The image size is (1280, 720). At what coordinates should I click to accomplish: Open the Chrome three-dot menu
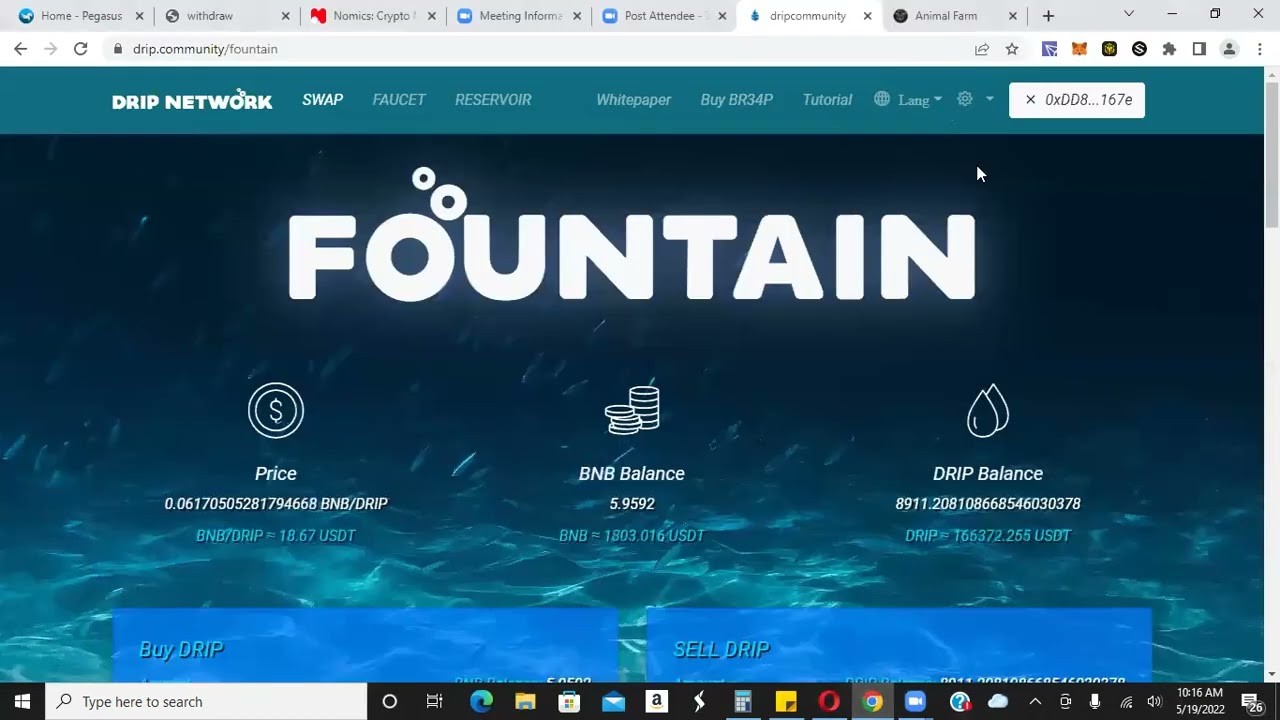click(x=1259, y=49)
